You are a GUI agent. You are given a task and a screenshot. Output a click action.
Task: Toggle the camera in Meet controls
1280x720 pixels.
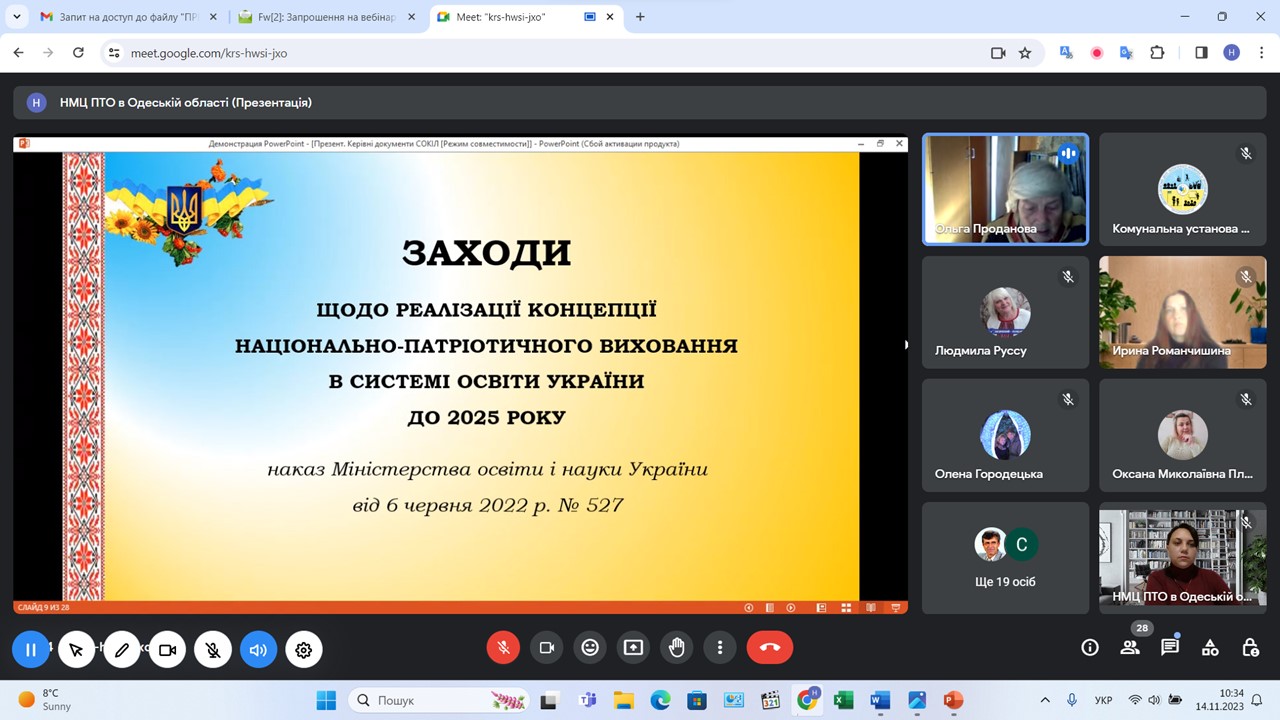[547, 648]
